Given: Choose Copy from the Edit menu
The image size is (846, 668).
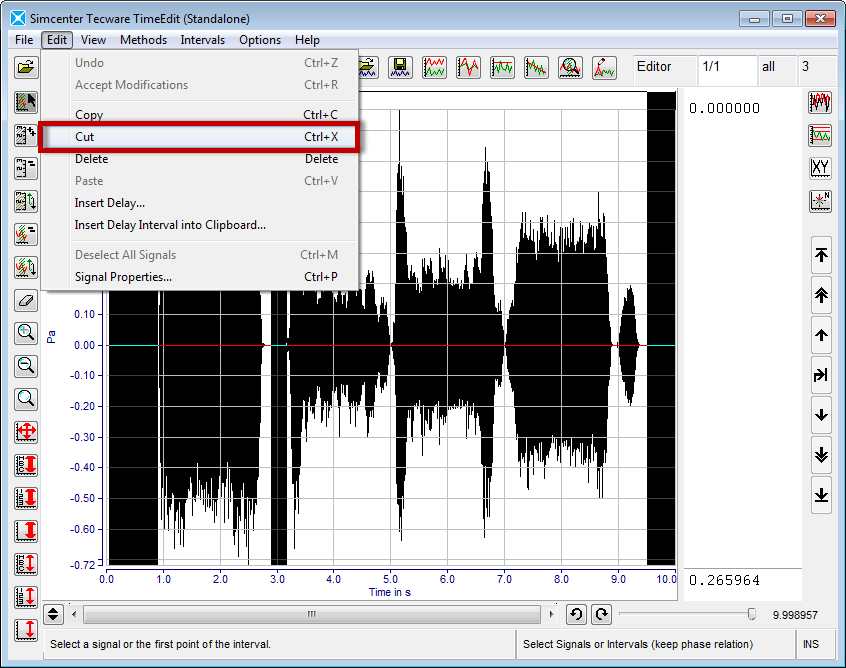Looking at the screenshot, I should [x=200, y=115].
